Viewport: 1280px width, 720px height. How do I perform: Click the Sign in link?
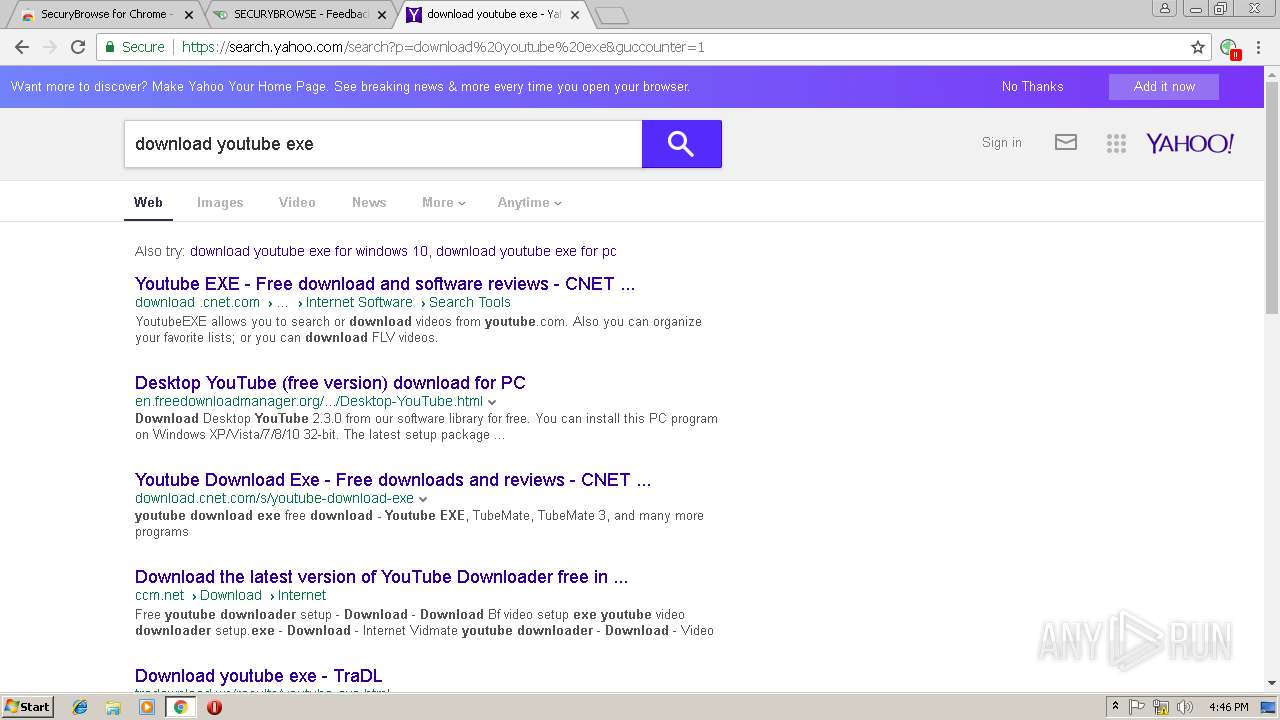point(1001,143)
